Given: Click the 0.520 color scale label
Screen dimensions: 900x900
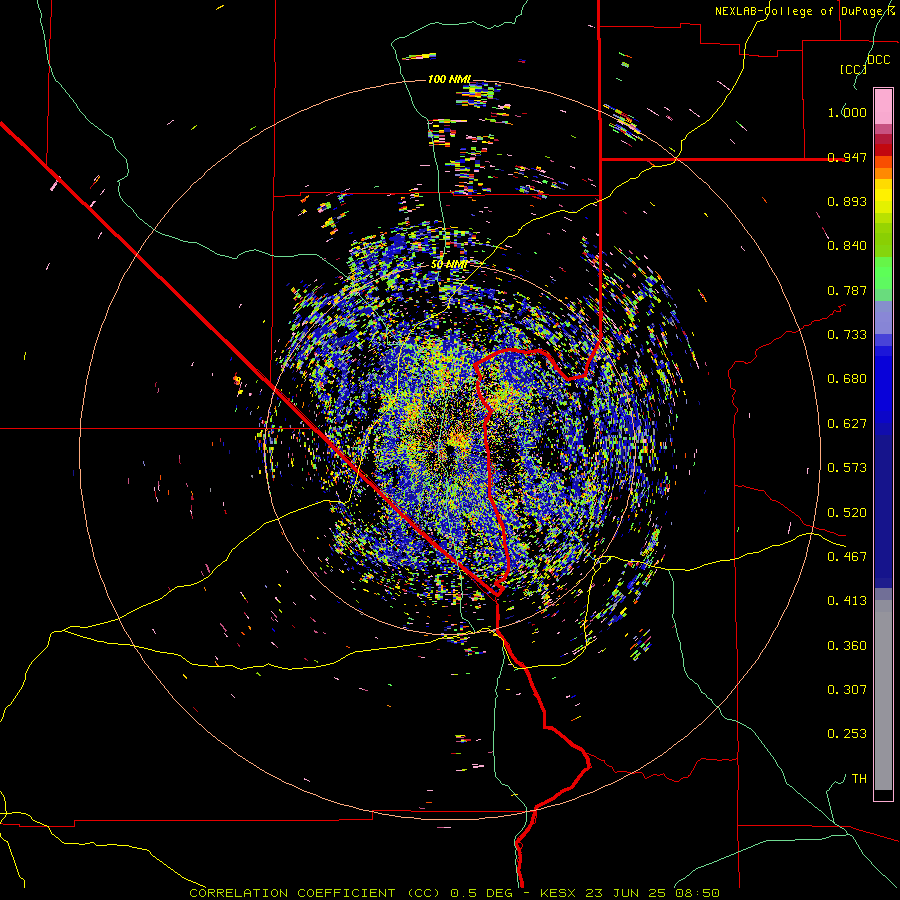Looking at the screenshot, I should pos(847,513).
